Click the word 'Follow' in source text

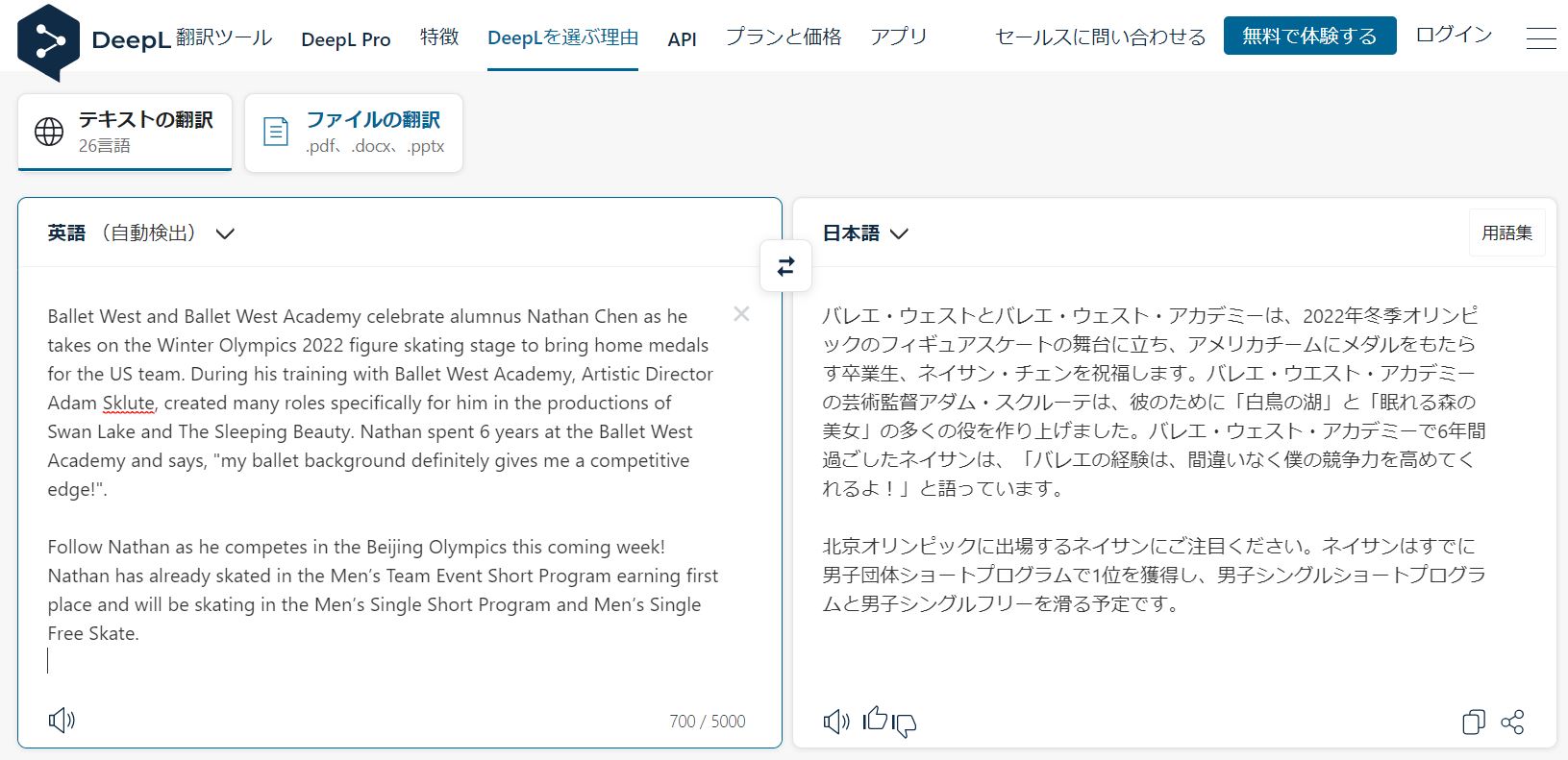click(x=75, y=547)
